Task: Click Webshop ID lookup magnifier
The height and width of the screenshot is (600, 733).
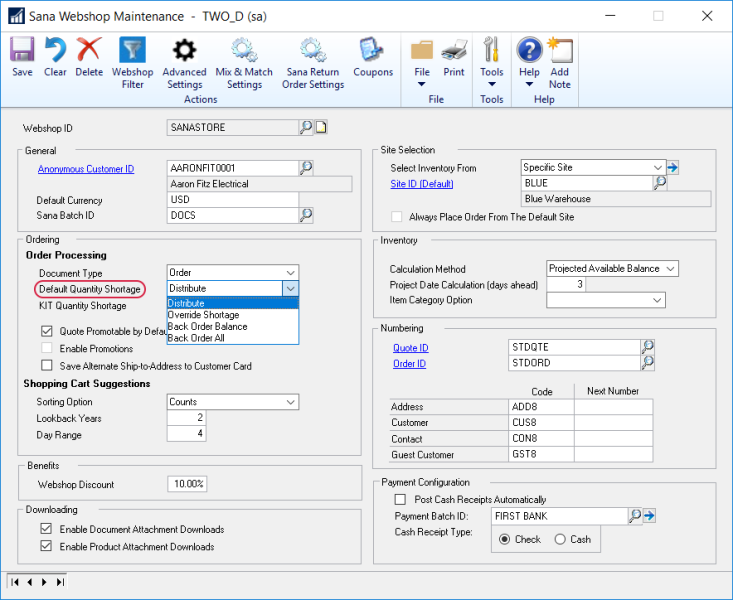Action: 306,127
